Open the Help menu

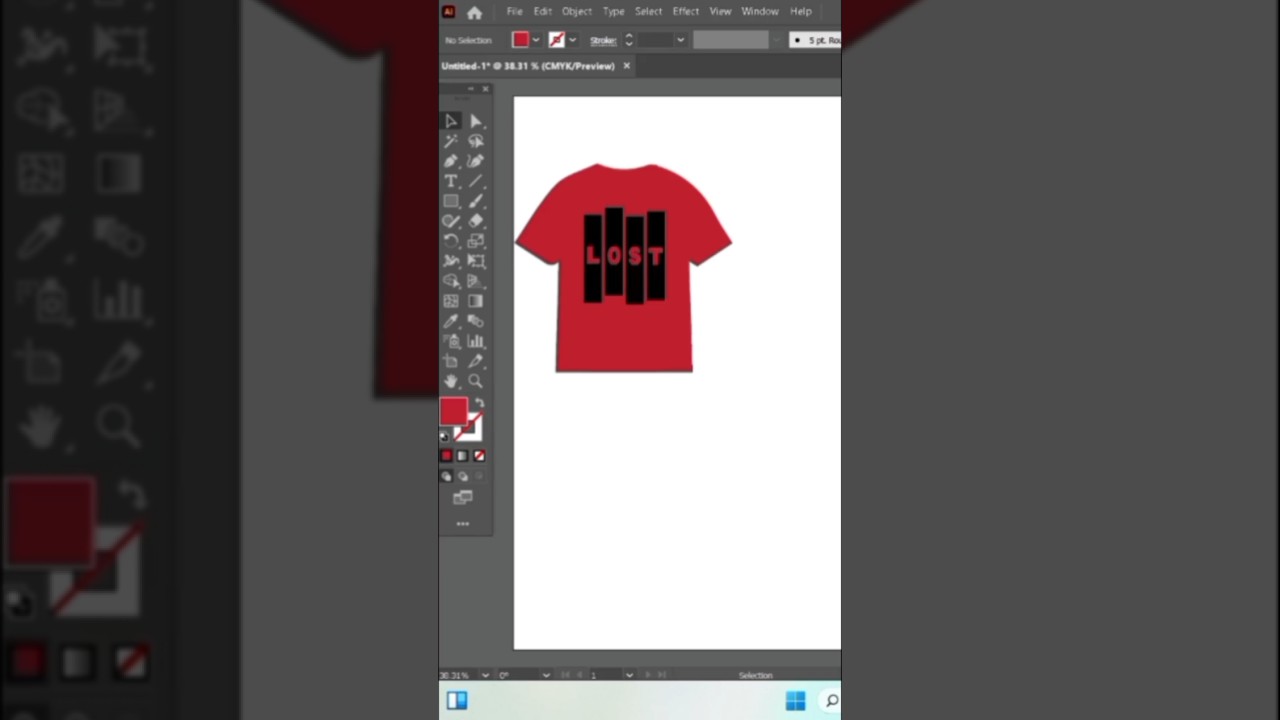click(x=801, y=11)
